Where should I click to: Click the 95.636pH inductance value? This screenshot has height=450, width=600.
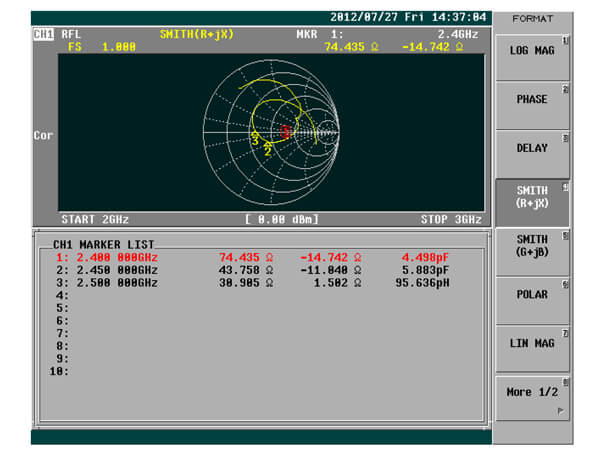422,283
